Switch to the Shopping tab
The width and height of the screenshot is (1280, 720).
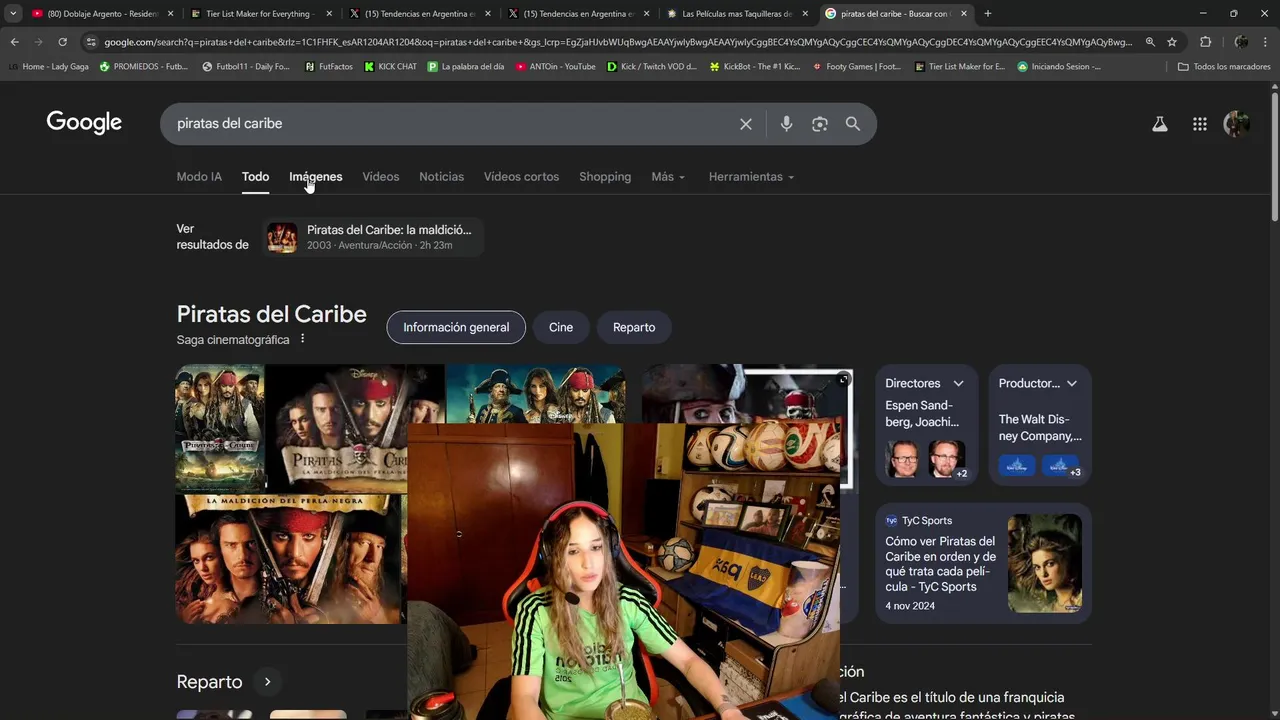click(605, 177)
